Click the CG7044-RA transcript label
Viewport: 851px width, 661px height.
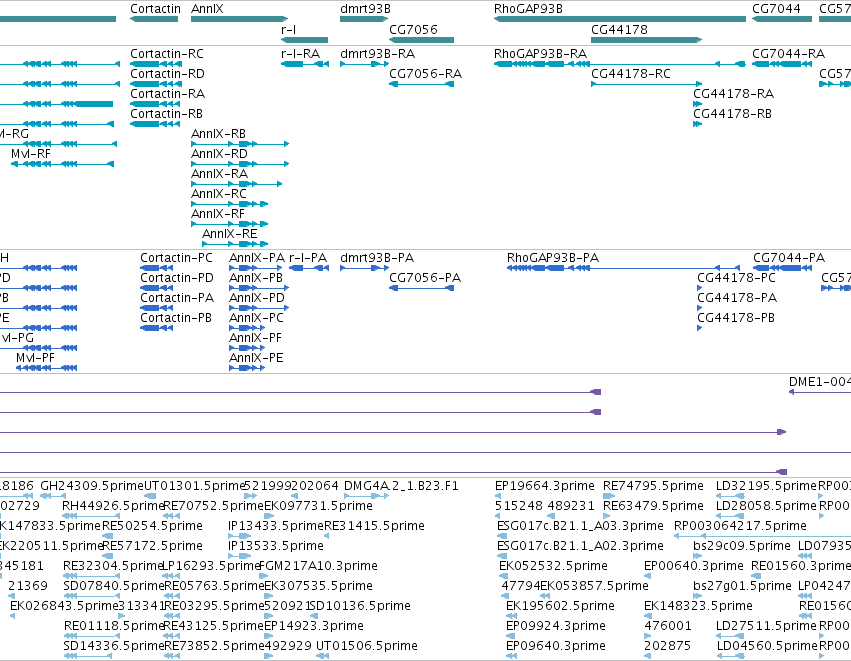[788, 54]
